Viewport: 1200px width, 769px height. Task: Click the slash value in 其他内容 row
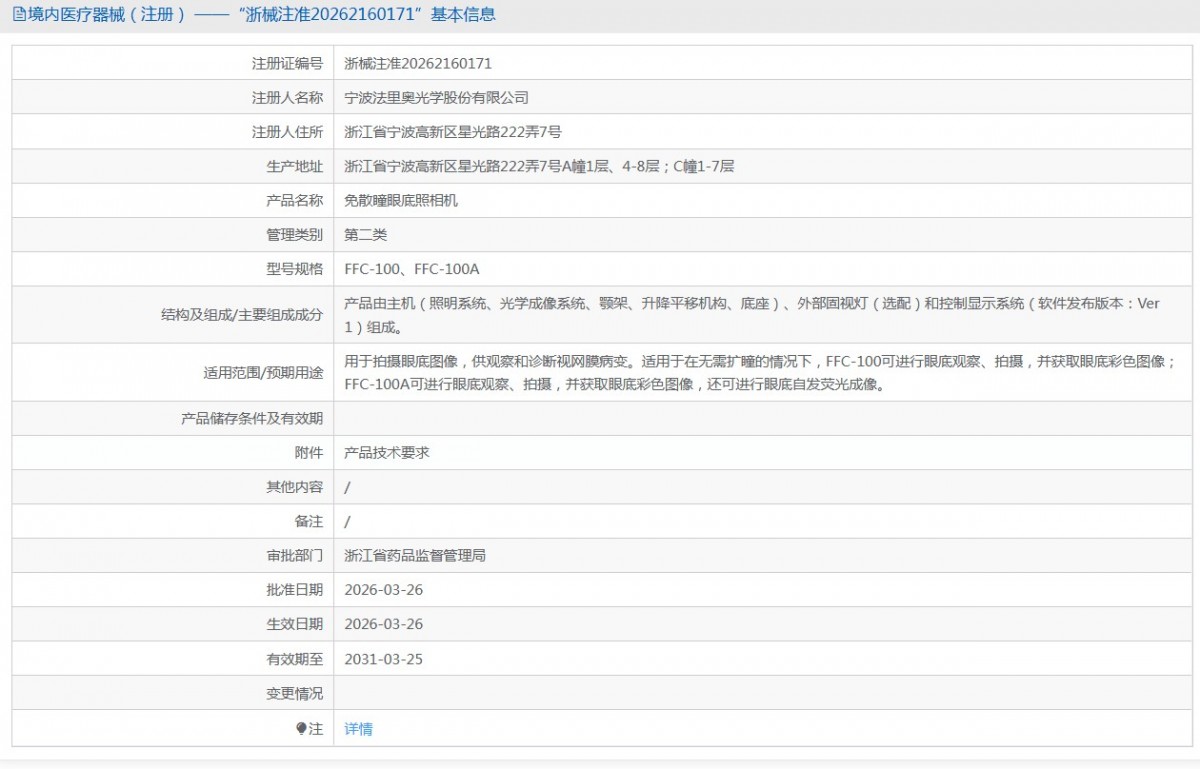click(347, 487)
